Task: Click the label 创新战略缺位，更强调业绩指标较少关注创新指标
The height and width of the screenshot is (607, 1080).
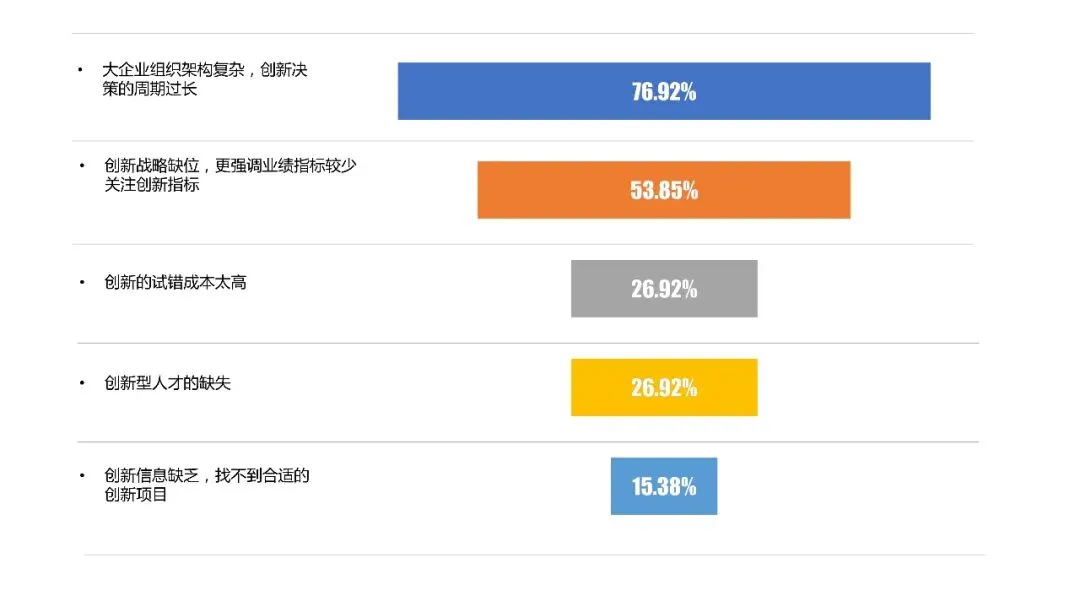Action: click(229, 175)
